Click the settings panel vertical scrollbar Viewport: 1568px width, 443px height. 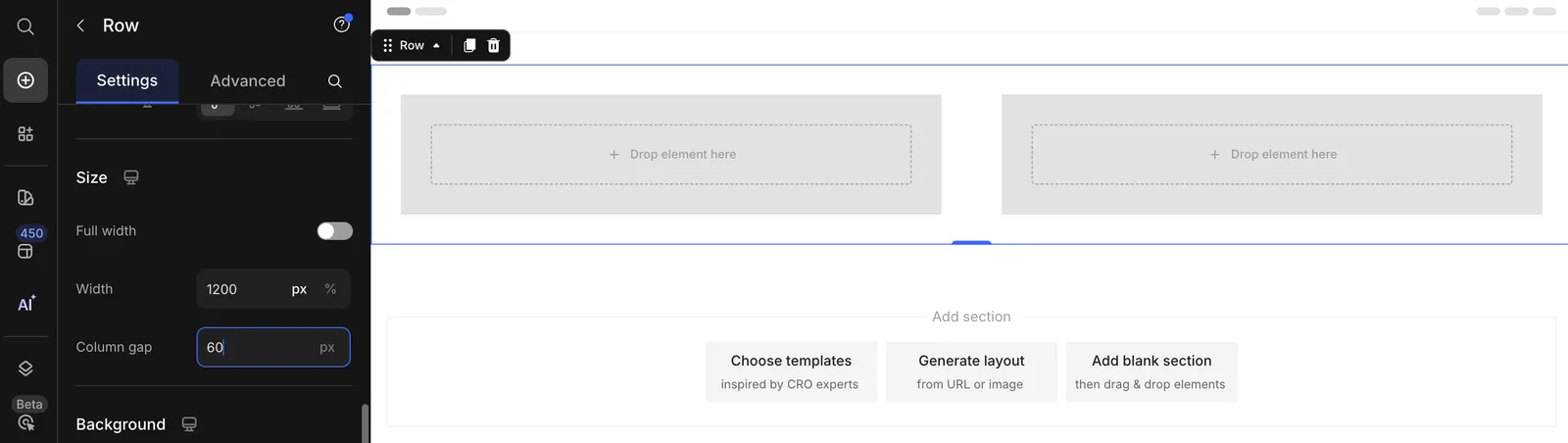(x=366, y=422)
